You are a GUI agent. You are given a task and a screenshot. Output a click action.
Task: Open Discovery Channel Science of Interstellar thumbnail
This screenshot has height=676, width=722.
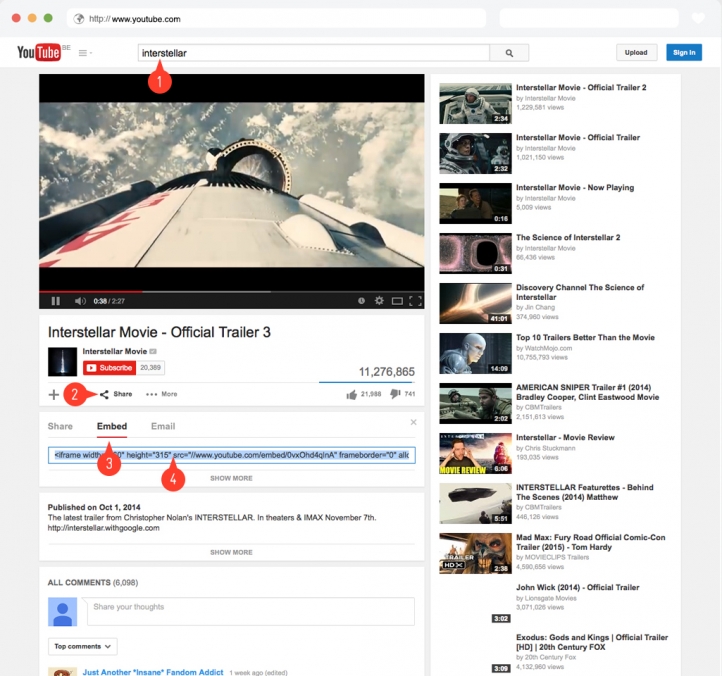(475, 303)
